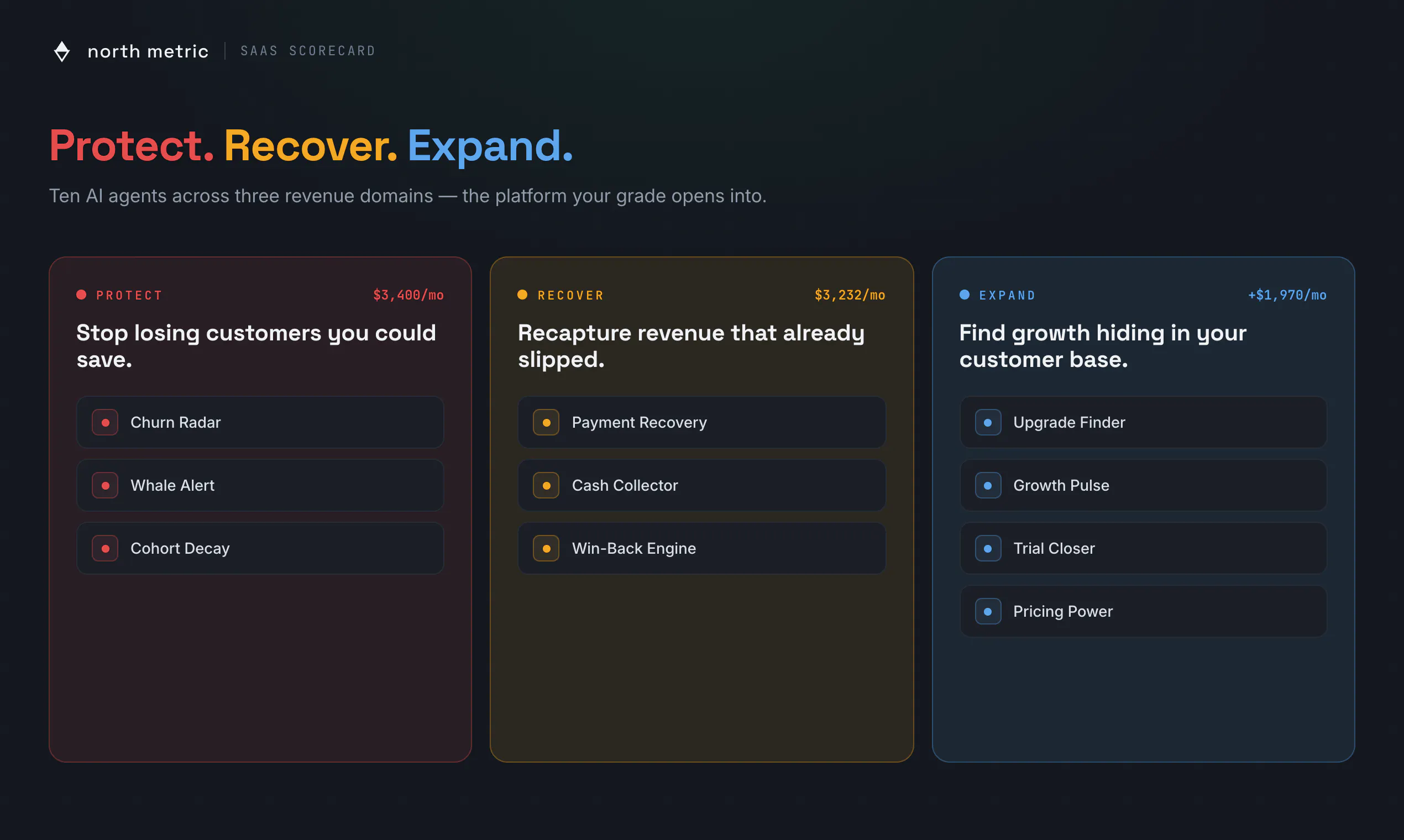Click the $3,232/mo value
Viewport: 1404px width, 840px height.
(x=850, y=295)
